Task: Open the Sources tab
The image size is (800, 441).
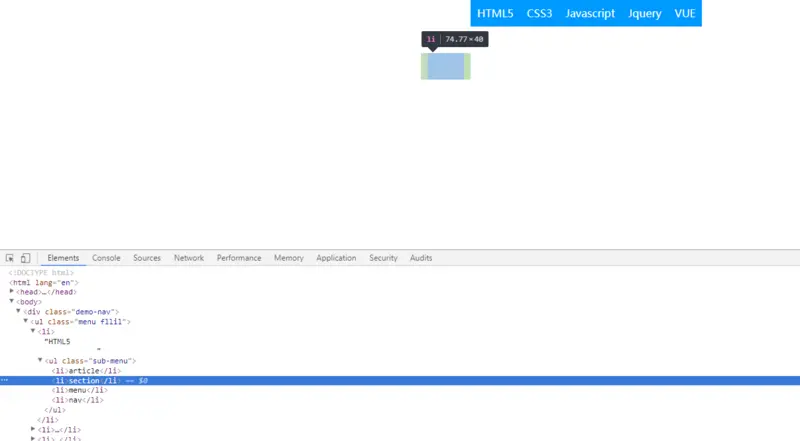Action: 147,258
